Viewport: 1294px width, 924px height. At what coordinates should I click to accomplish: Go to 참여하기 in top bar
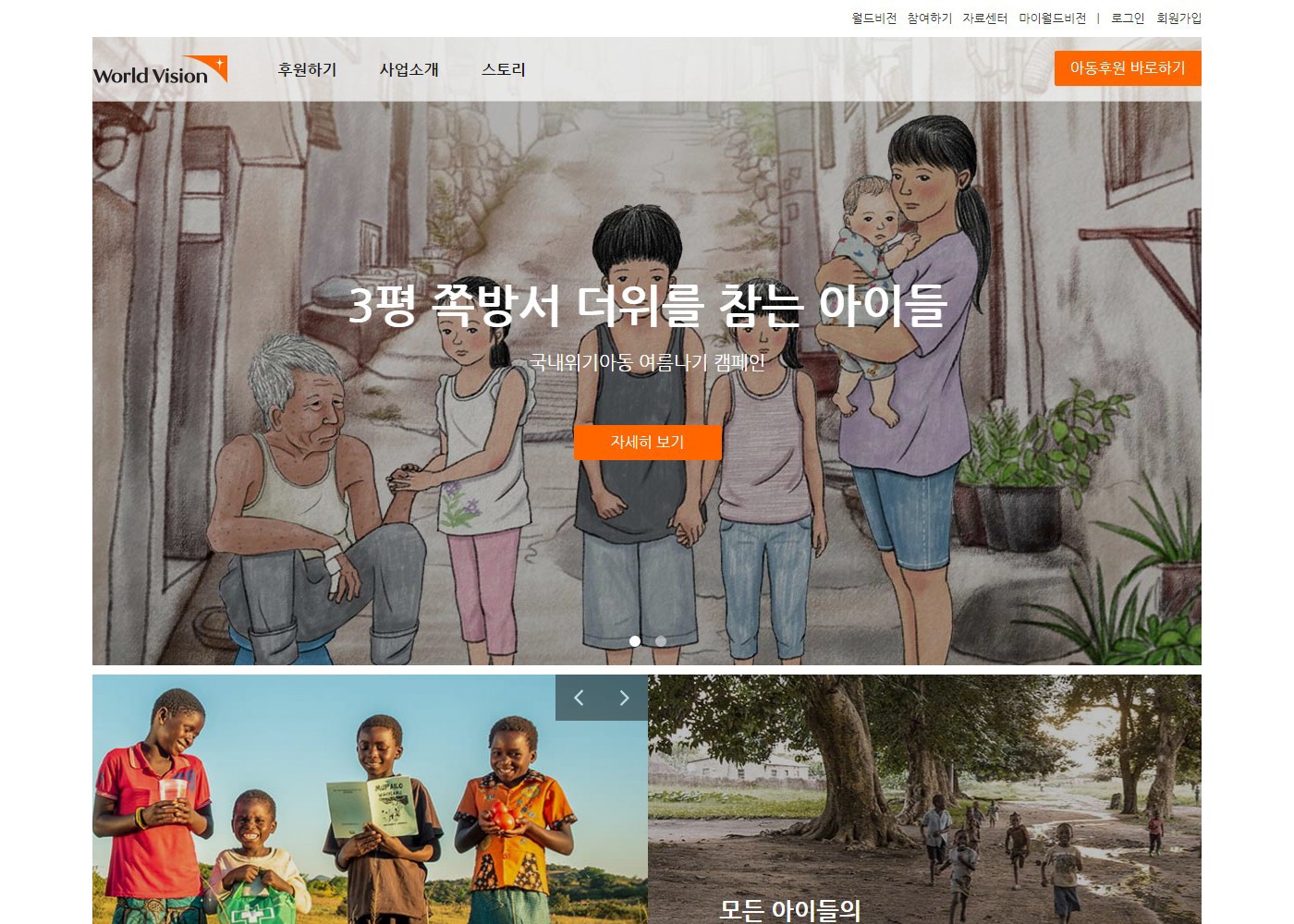pos(930,18)
